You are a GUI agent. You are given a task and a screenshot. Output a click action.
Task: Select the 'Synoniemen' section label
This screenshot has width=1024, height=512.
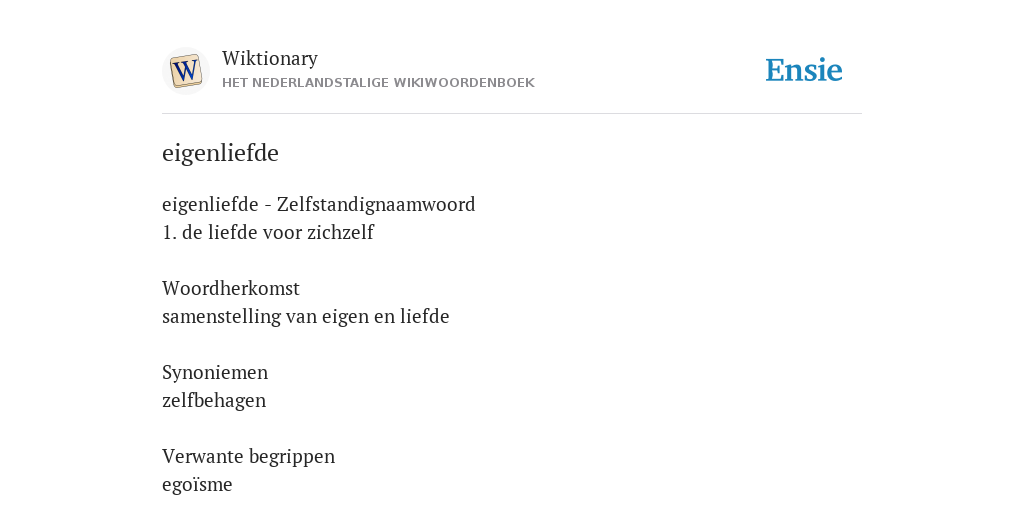(215, 372)
